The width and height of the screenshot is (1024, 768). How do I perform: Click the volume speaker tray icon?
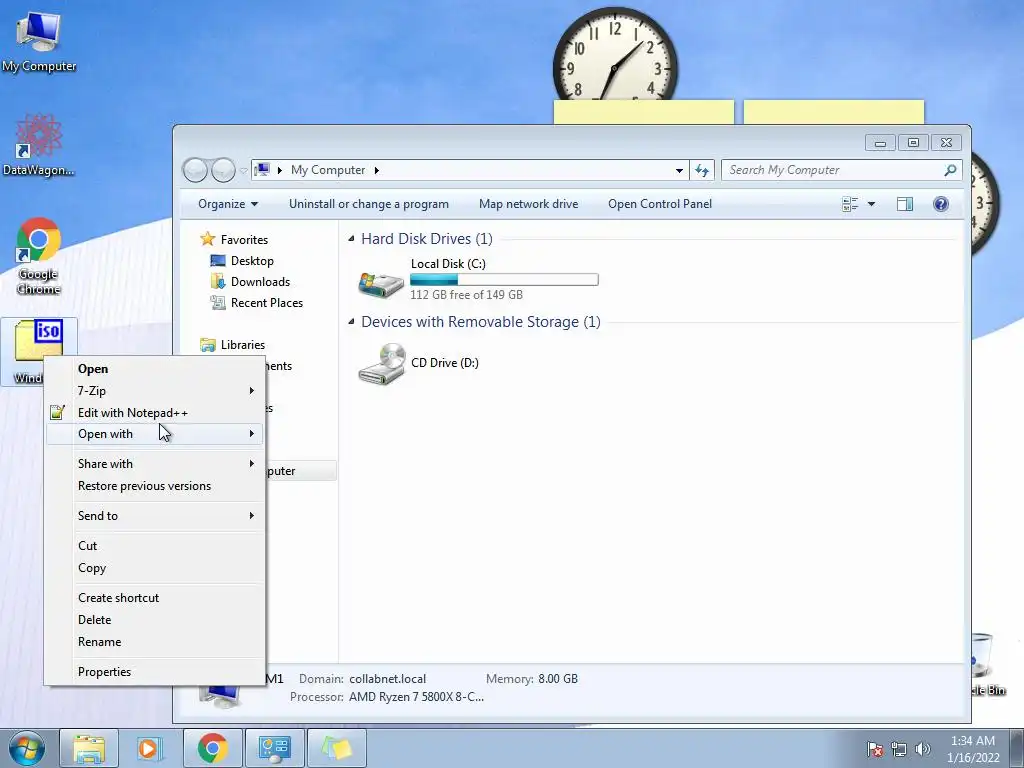click(x=922, y=749)
